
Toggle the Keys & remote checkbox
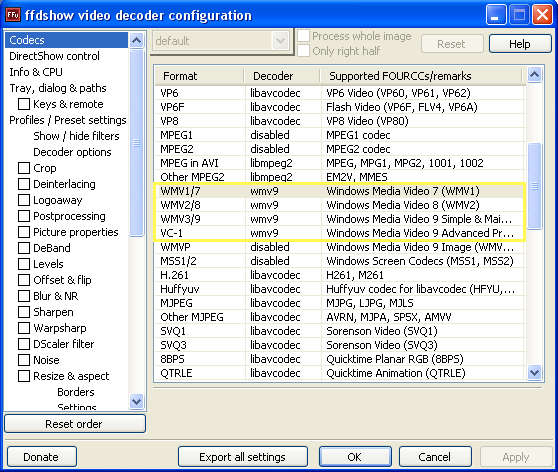tap(24, 104)
